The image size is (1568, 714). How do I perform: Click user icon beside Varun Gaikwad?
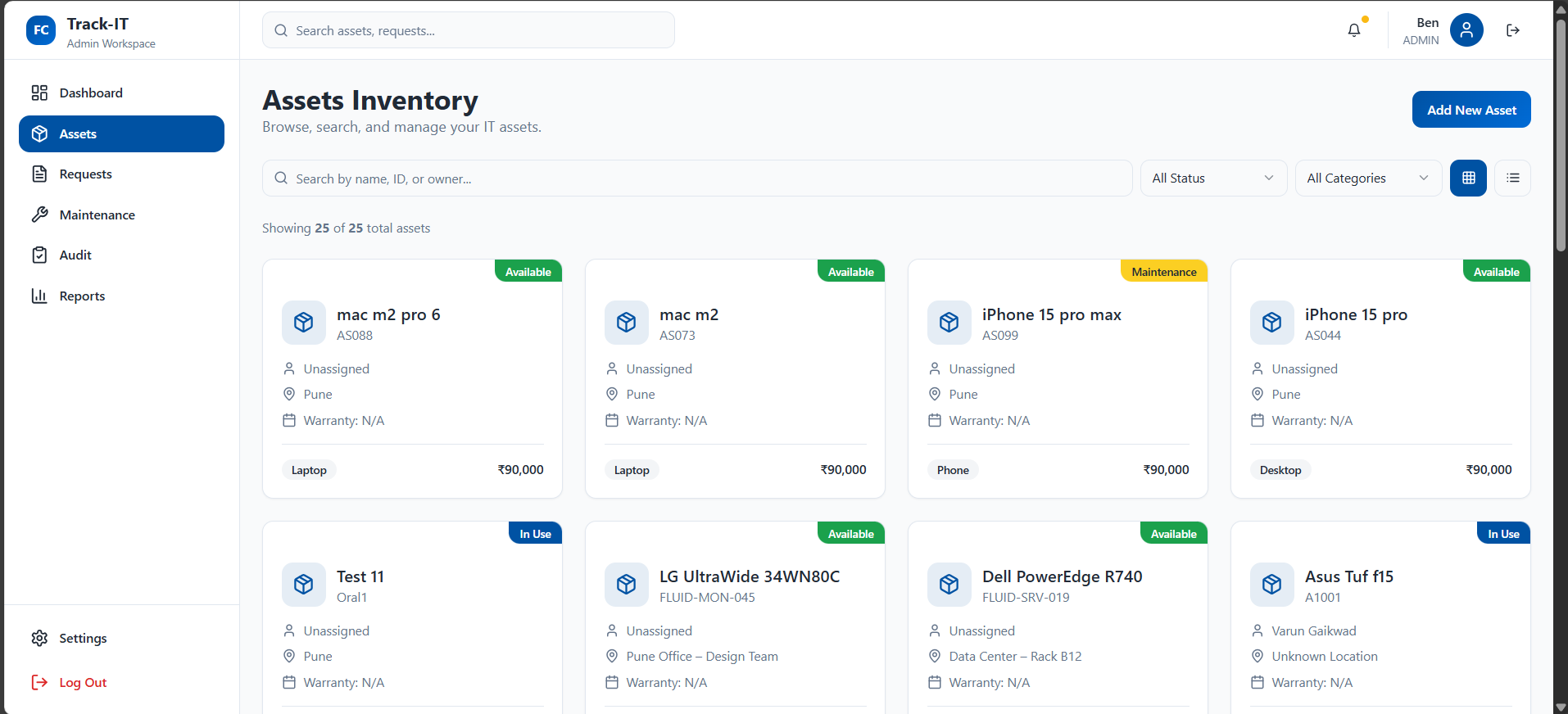click(x=1258, y=630)
